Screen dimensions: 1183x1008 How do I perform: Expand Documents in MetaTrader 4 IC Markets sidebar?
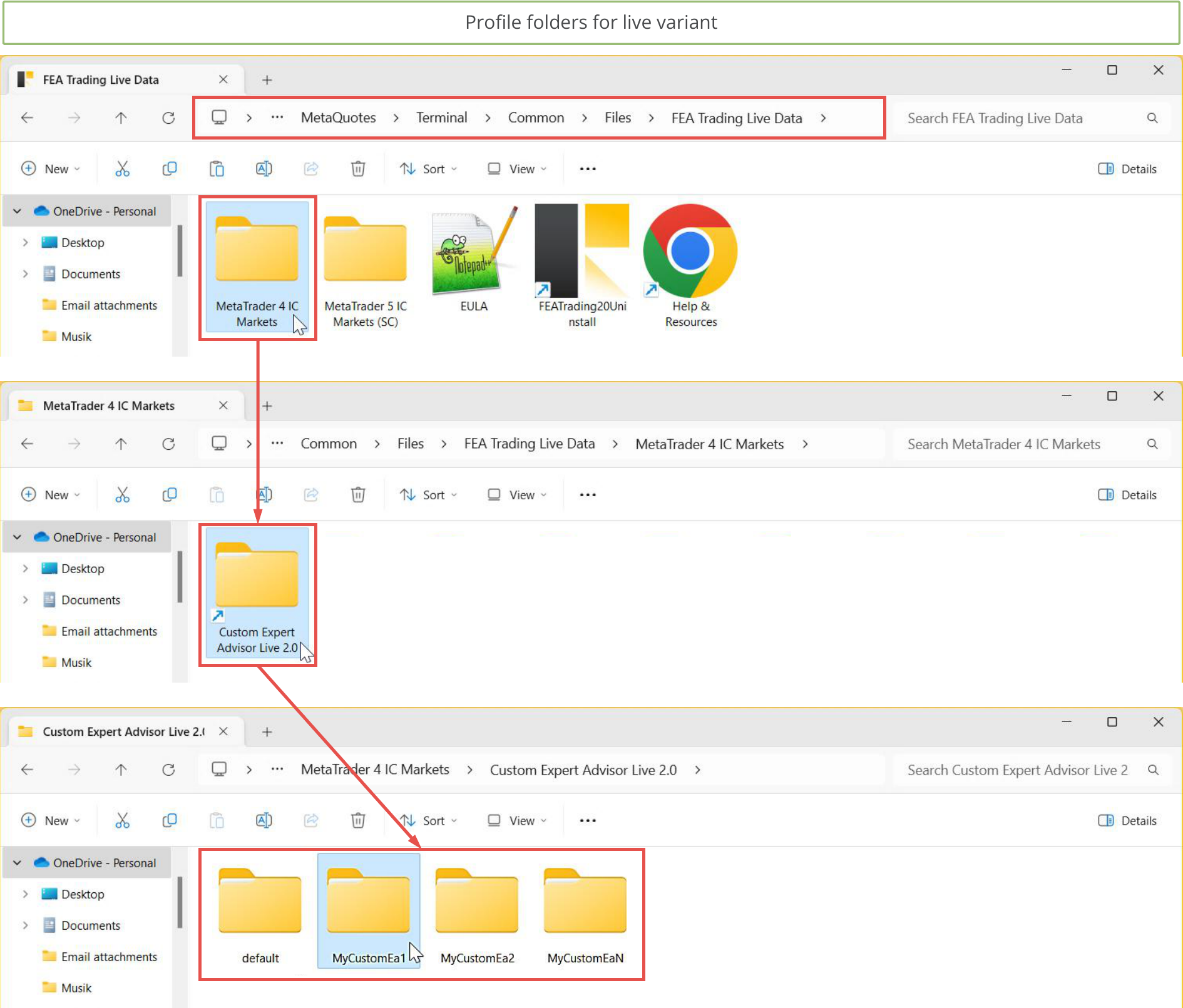pyautogui.click(x=25, y=600)
